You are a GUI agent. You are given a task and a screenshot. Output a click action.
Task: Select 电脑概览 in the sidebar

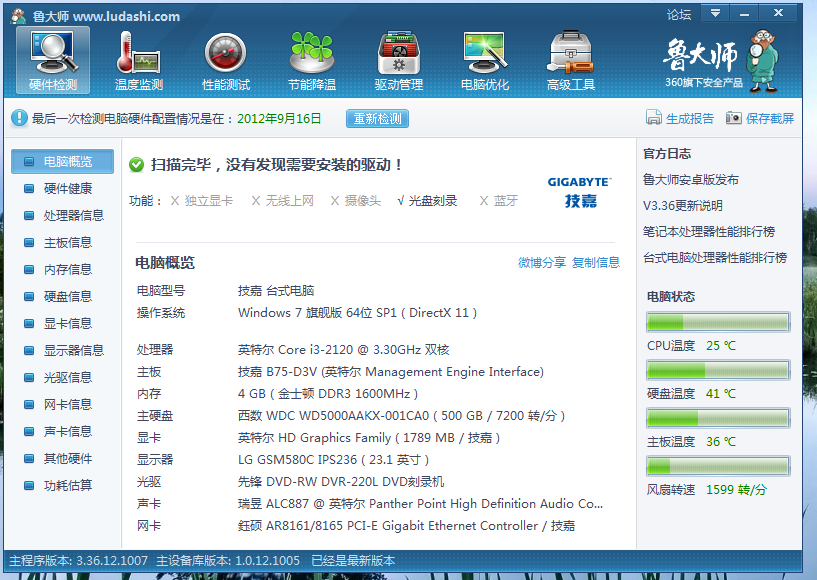point(63,162)
